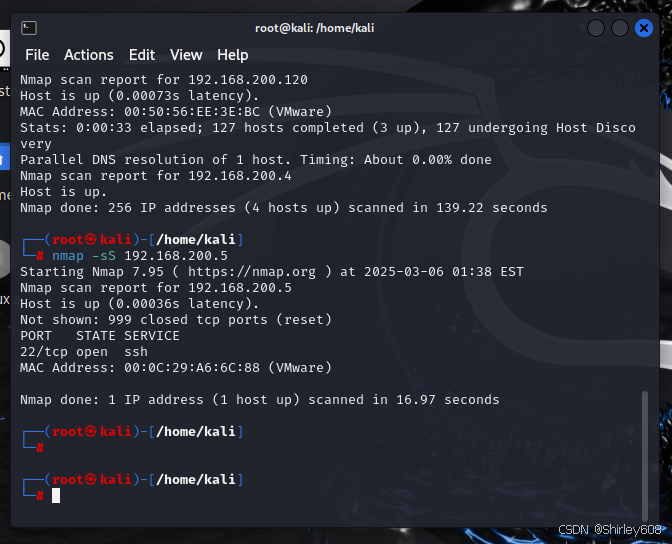Click the 'Stats: 0:00:33 elapsed' line

tap(328, 136)
